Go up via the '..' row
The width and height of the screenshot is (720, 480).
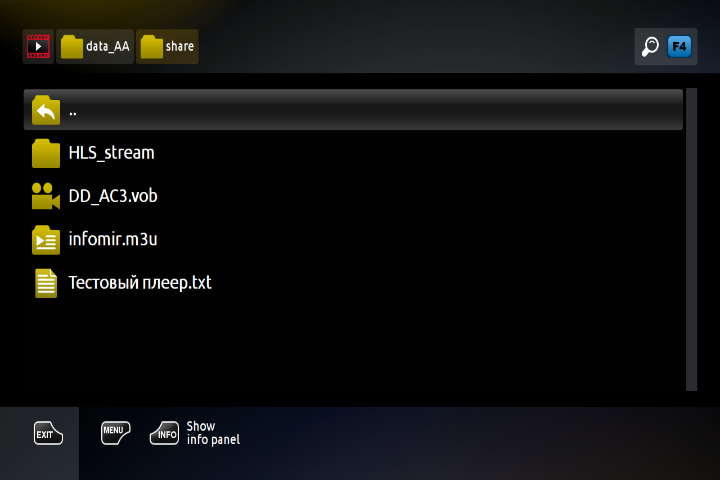(x=353, y=110)
